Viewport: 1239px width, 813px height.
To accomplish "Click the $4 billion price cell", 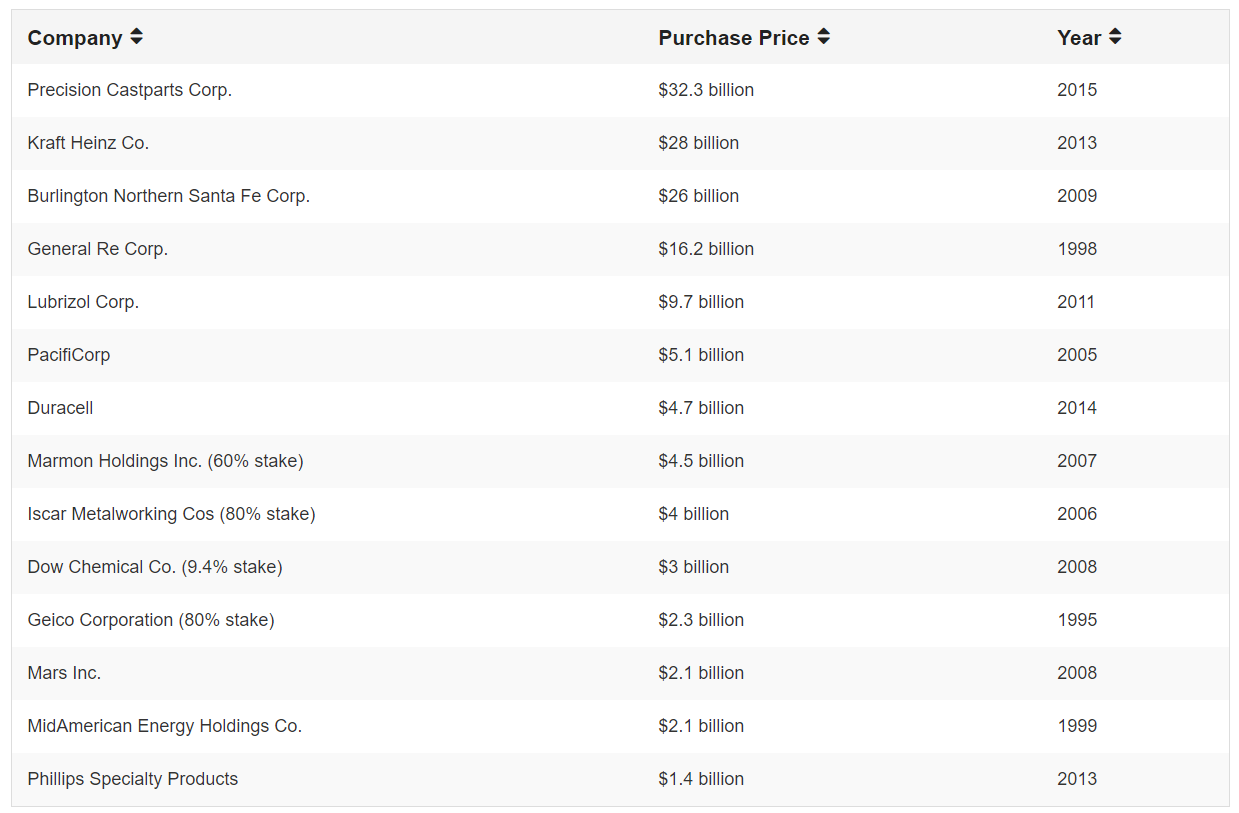I will click(694, 514).
